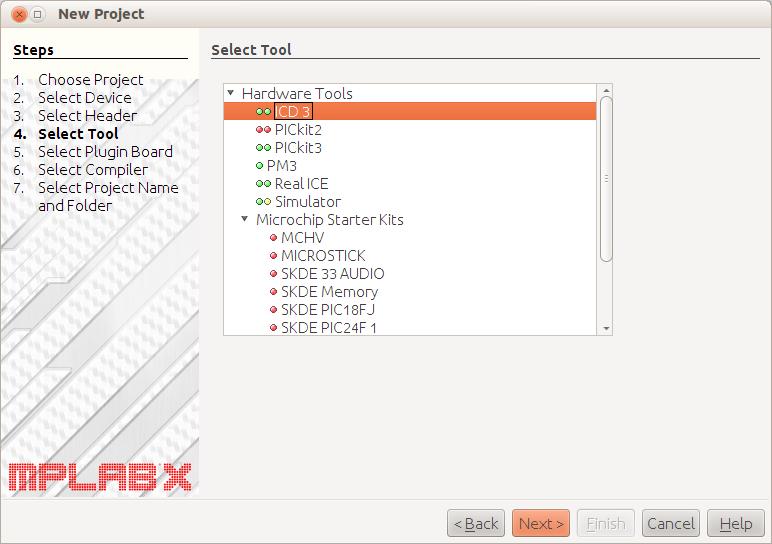
Task: Select PICkit2 in the tool list
Action: coord(298,130)
